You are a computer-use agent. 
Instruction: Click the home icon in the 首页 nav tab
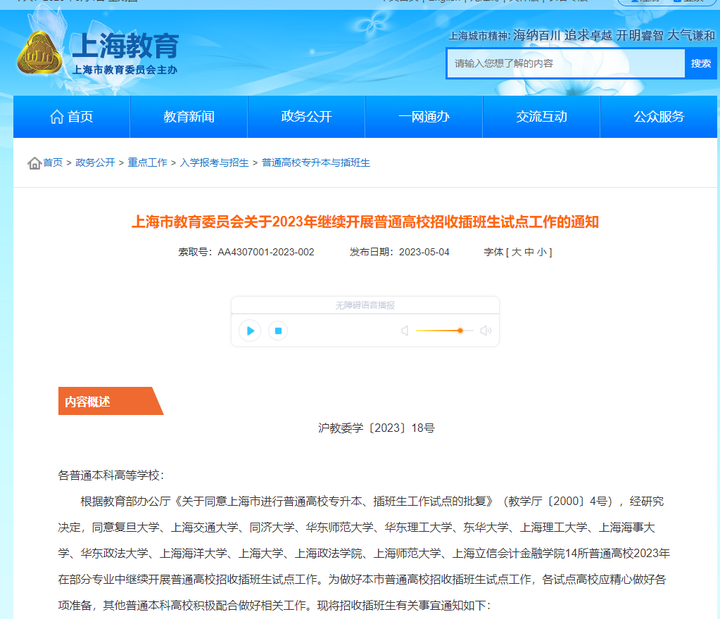[56, 117]
